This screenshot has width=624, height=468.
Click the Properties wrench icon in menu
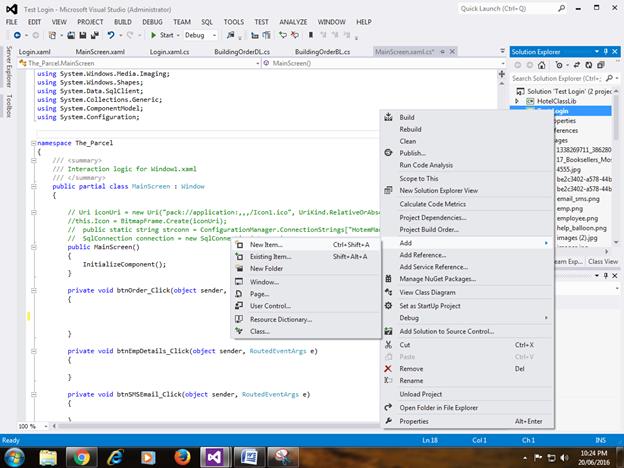389,421
